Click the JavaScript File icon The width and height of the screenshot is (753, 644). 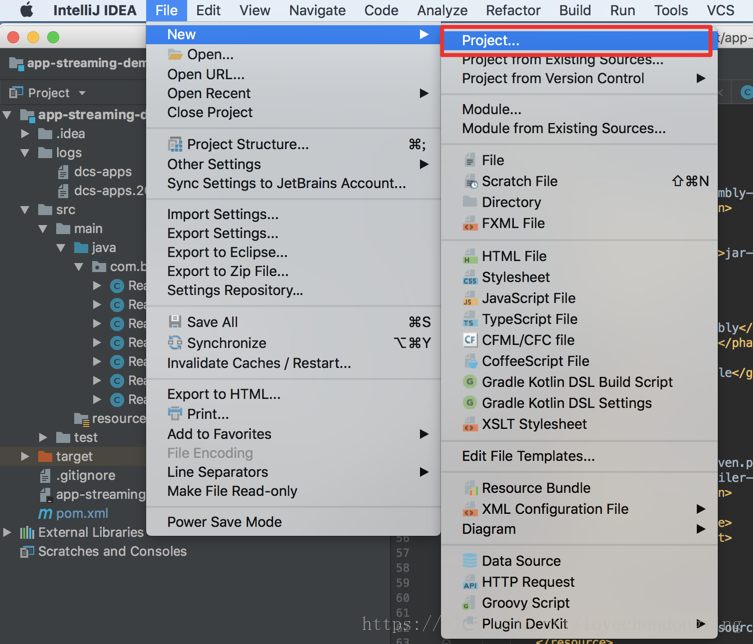pyautogui.click(x=470, y=299)
